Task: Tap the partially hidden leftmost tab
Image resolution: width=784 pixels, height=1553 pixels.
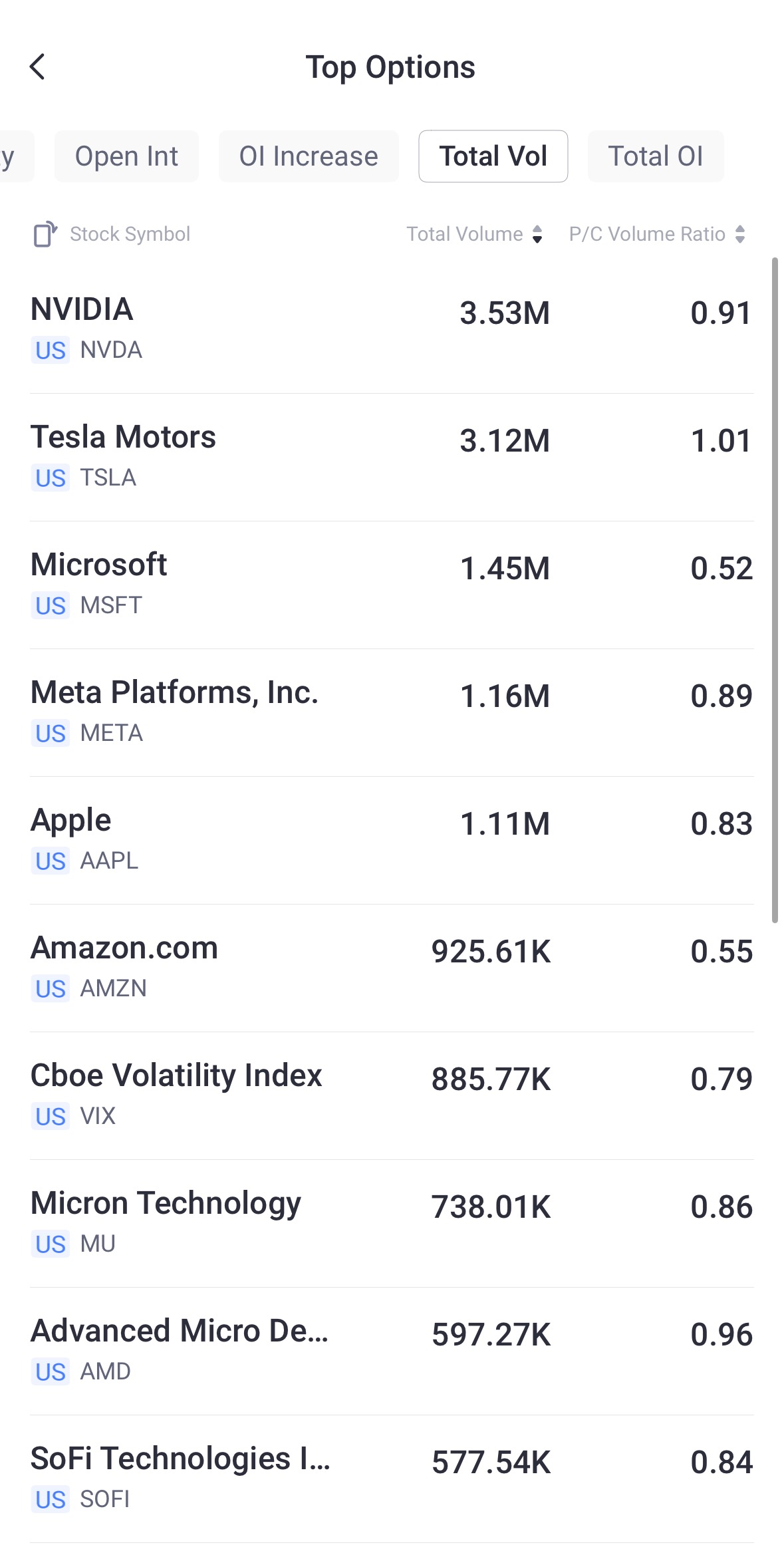Action: 13,157
